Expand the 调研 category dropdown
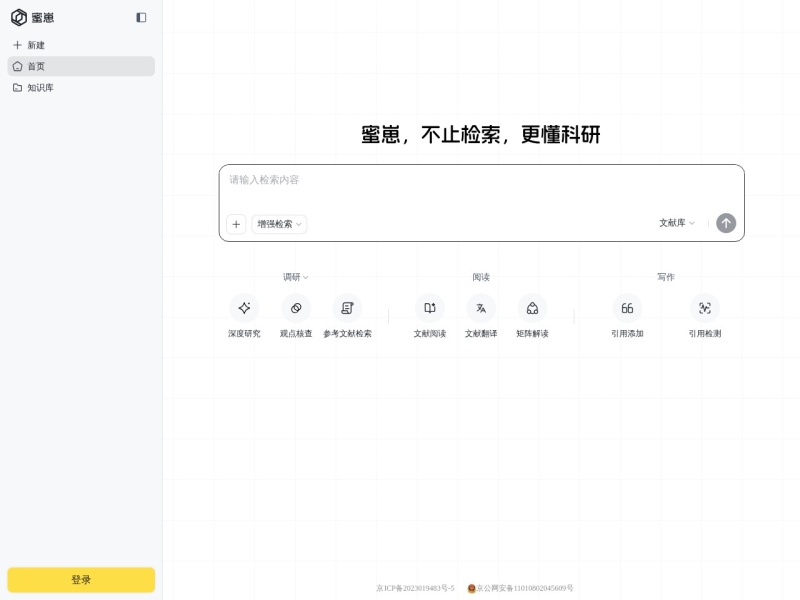The width and height of the screenshot is (800, 600). tap(296, 277)
